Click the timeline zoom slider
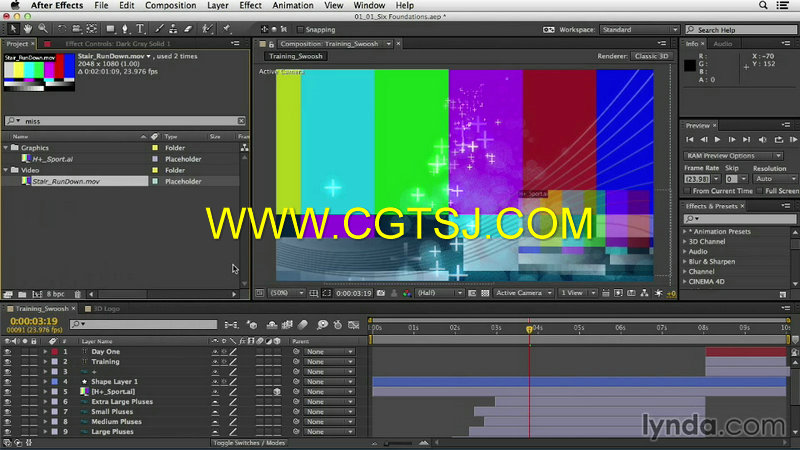The image size is (800, 450). click(x=398, y=443)
